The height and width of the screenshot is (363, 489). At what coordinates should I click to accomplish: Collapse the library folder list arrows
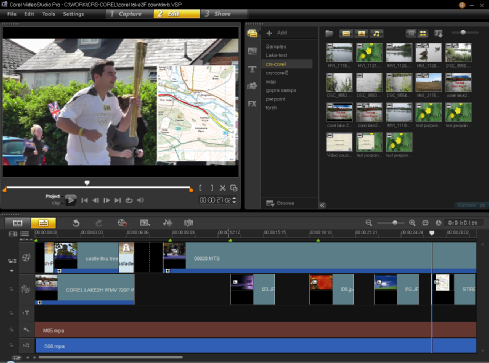322,205
